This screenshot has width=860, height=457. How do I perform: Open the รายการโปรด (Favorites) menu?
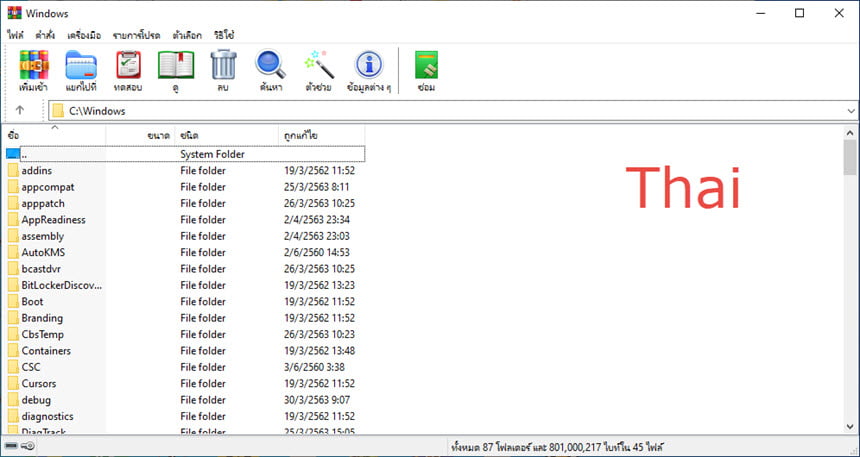point(137,36)
